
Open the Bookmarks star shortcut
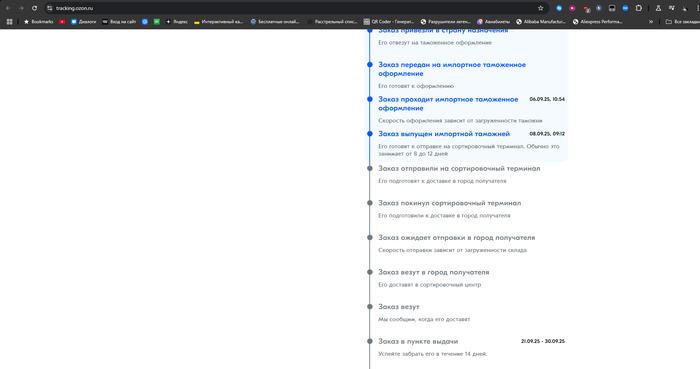tap(38, 21)
